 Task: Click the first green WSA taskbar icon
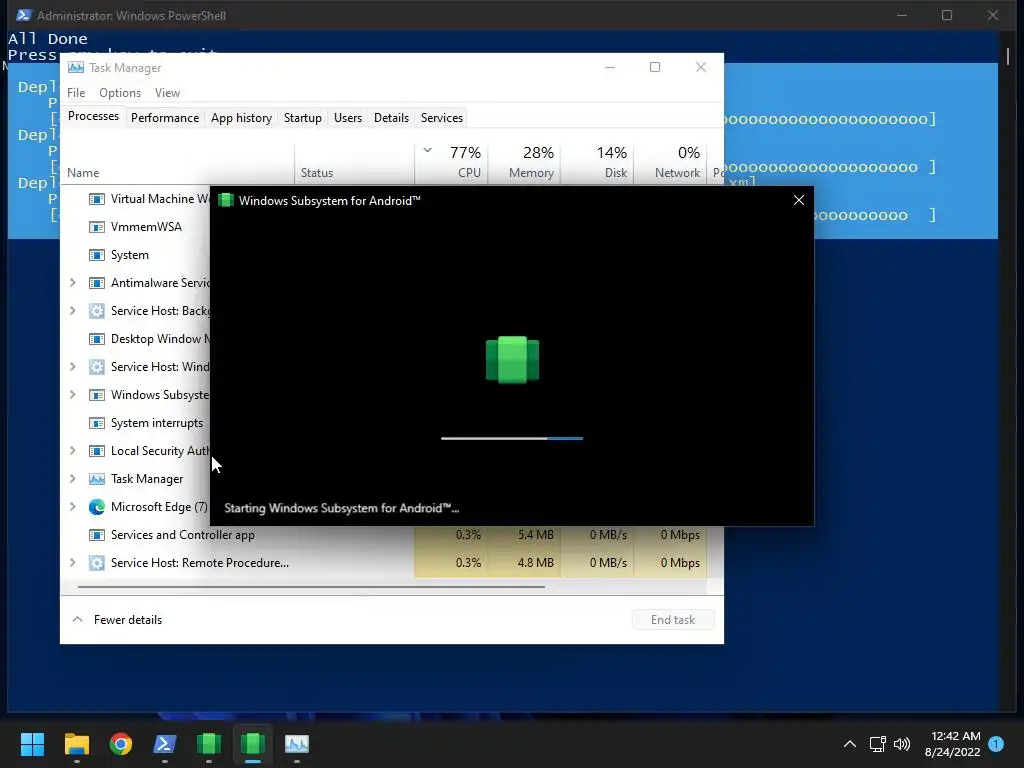pyautogui.click(x=209, y=744)
